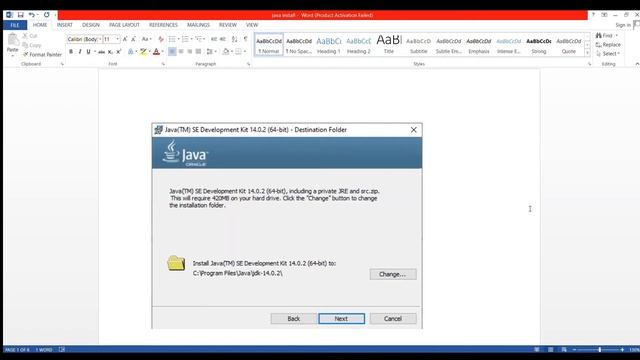Click the Save icon in Word's quick access toolbar

[x=20, y=15]
